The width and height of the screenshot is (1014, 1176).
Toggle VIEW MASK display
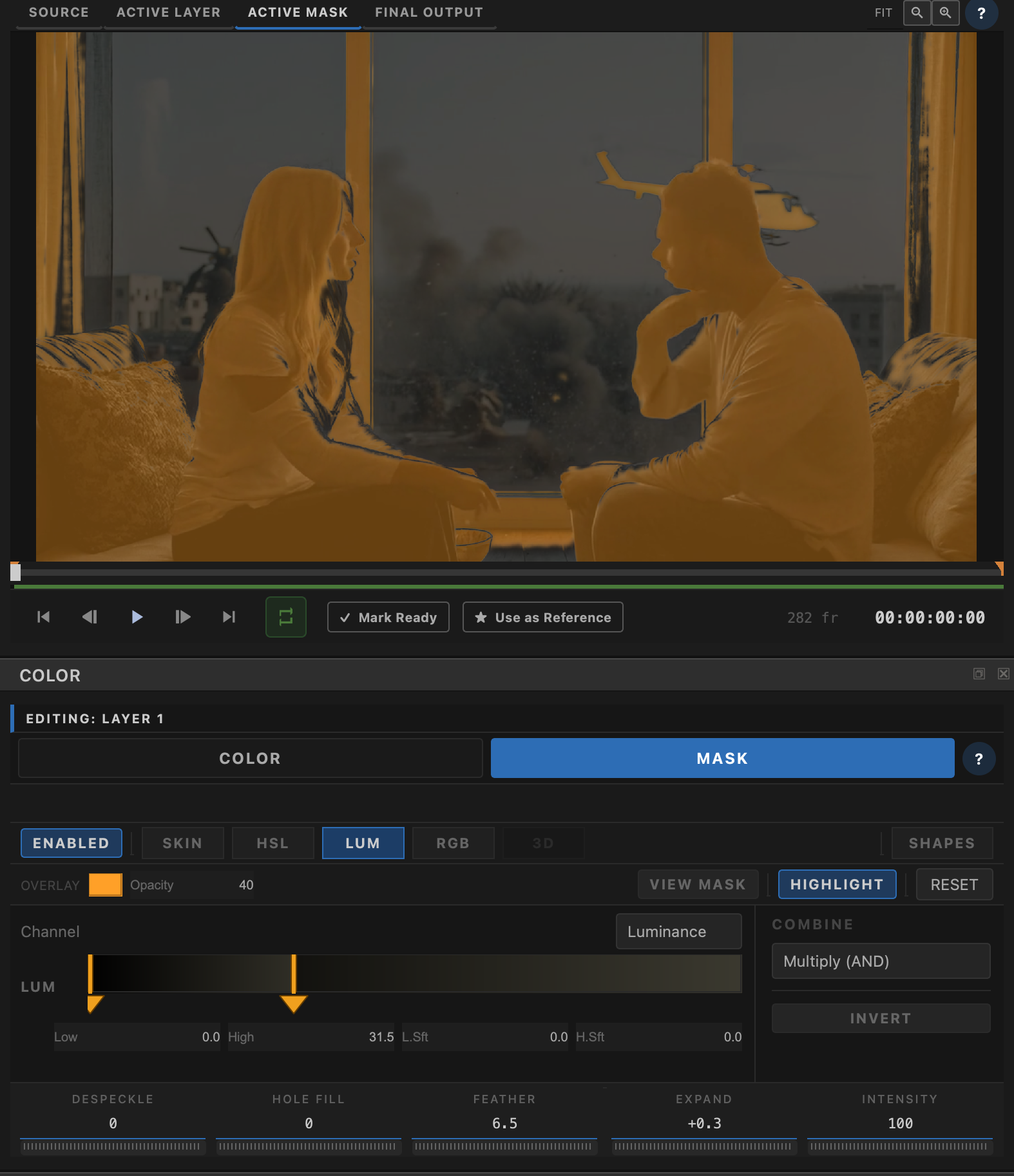698,884
